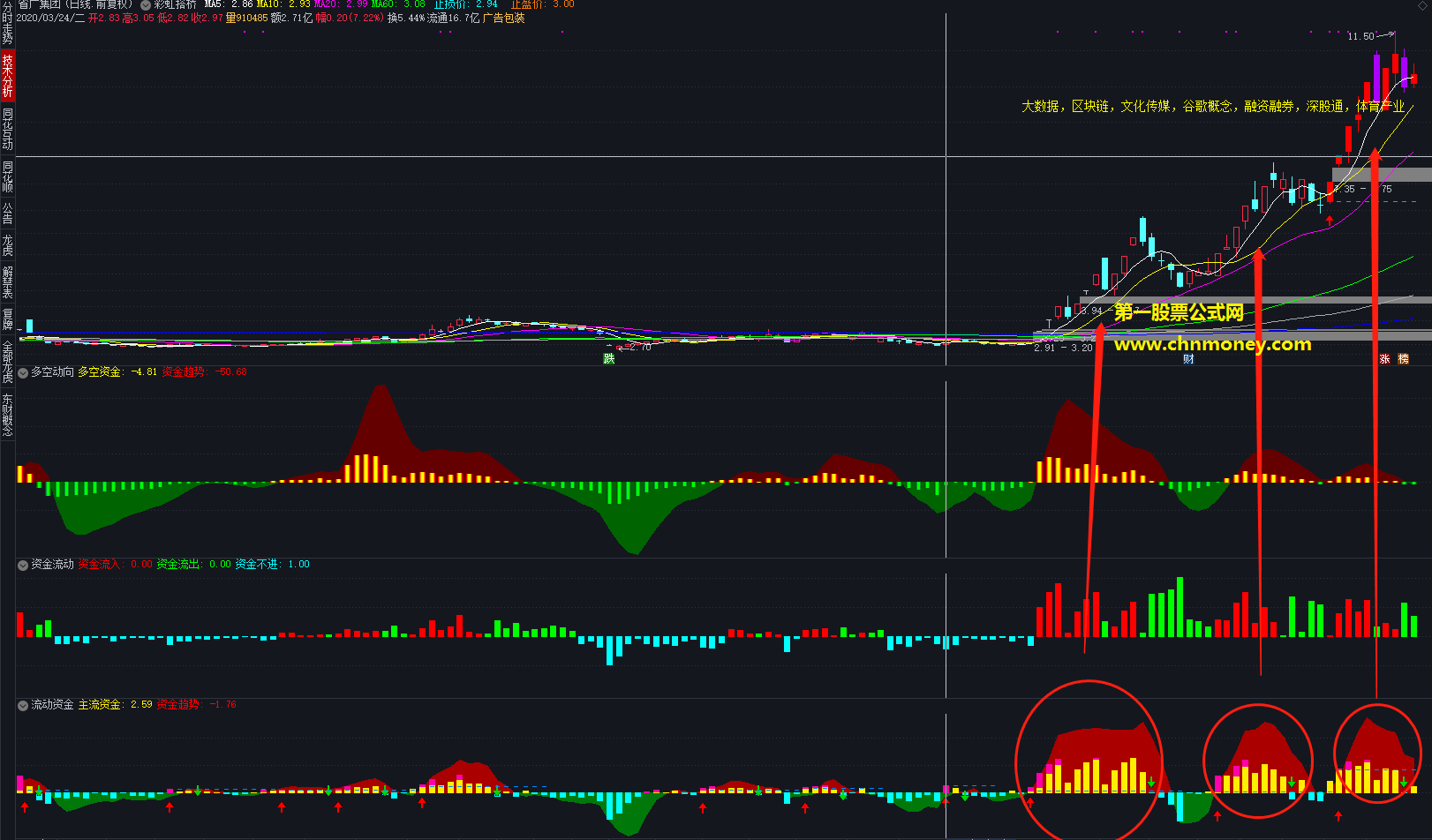Click the 11.50 high price label

pyautogui.click(x=1360, y=36)
